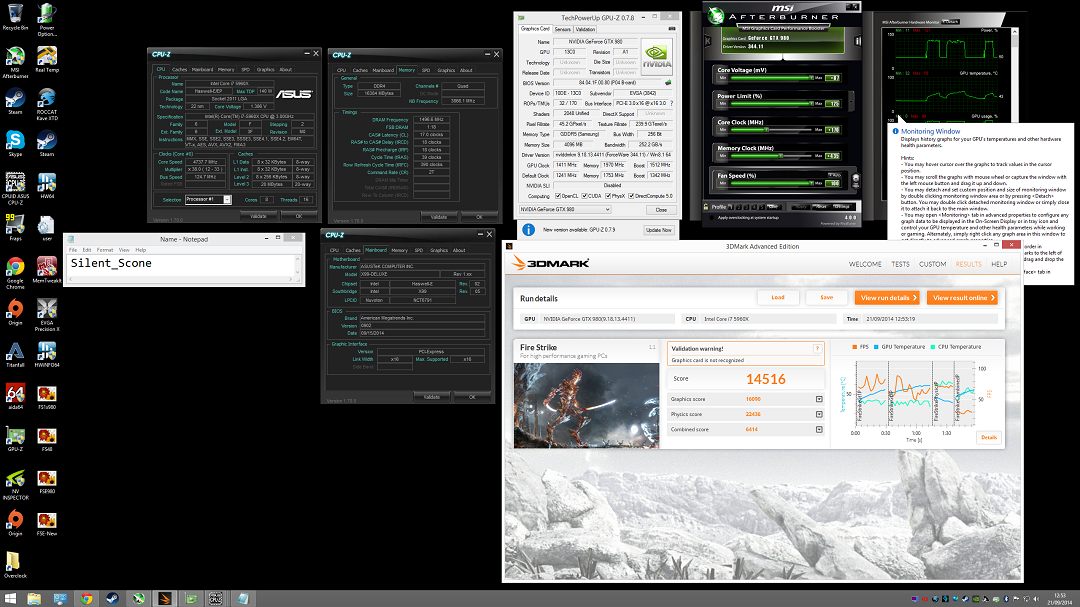Image resolution: width=1080 pixels, height=607 pixels.
Task: Open the Format menu in Notepad
Action: [99, 250]
